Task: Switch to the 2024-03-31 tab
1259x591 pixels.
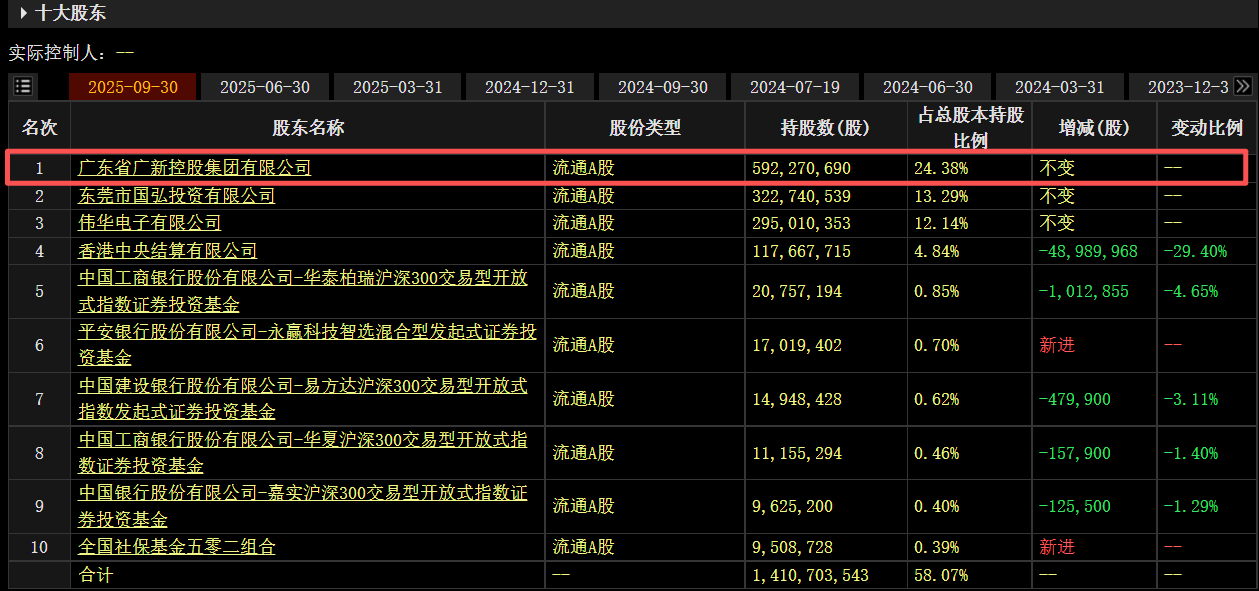Action: (x=1060, y=87)
